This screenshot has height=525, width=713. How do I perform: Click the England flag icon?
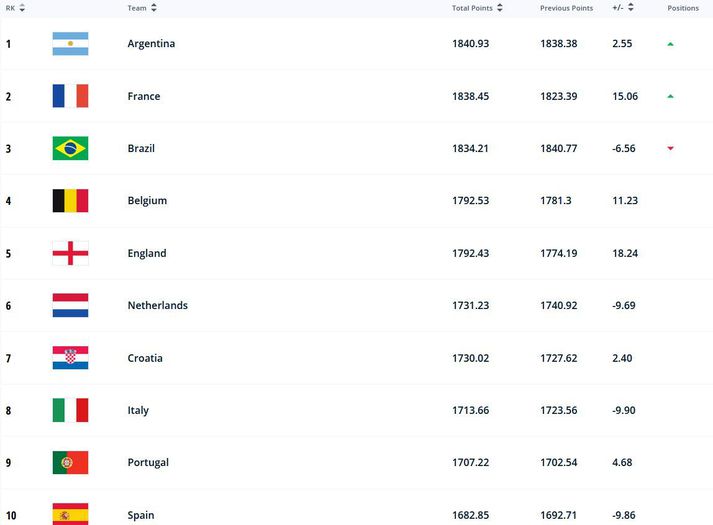(x=70, y=253)
